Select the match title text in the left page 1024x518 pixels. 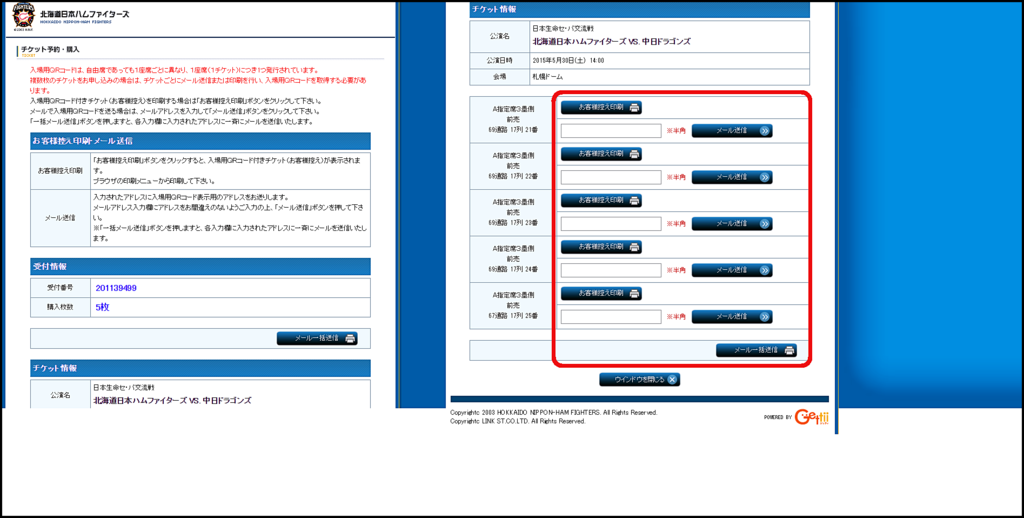172,400
